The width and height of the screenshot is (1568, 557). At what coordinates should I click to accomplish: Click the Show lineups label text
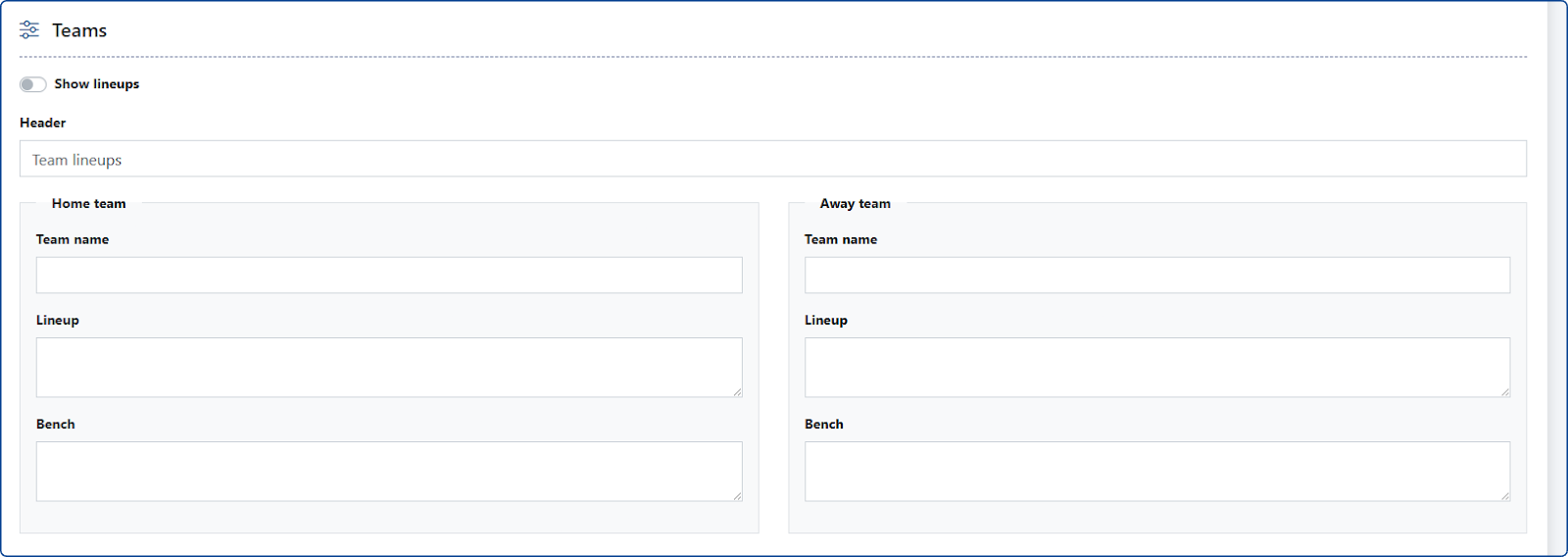(x=96, y=84)
